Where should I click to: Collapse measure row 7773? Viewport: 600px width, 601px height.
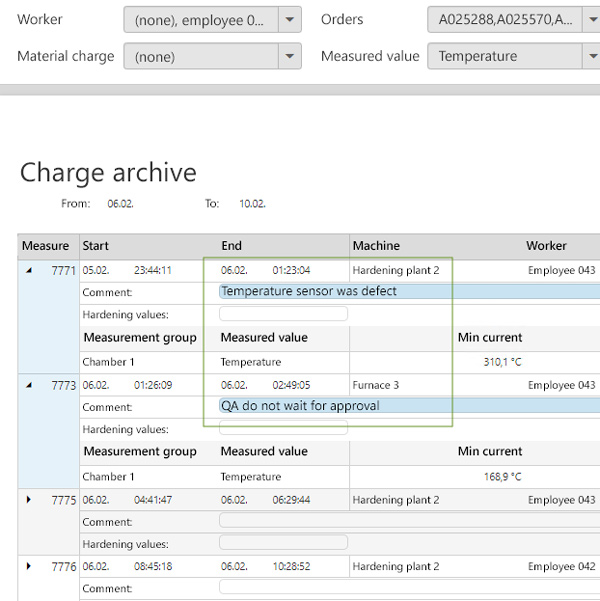coord(28,385)
